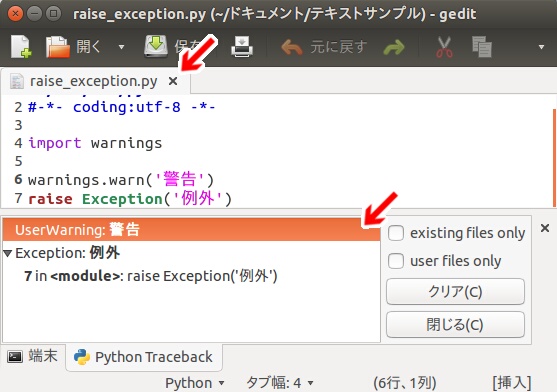The image size is (557, 392).
Task: Open the タブ幅: 4 tab width dropdown
Action: [x=280, y=383]
